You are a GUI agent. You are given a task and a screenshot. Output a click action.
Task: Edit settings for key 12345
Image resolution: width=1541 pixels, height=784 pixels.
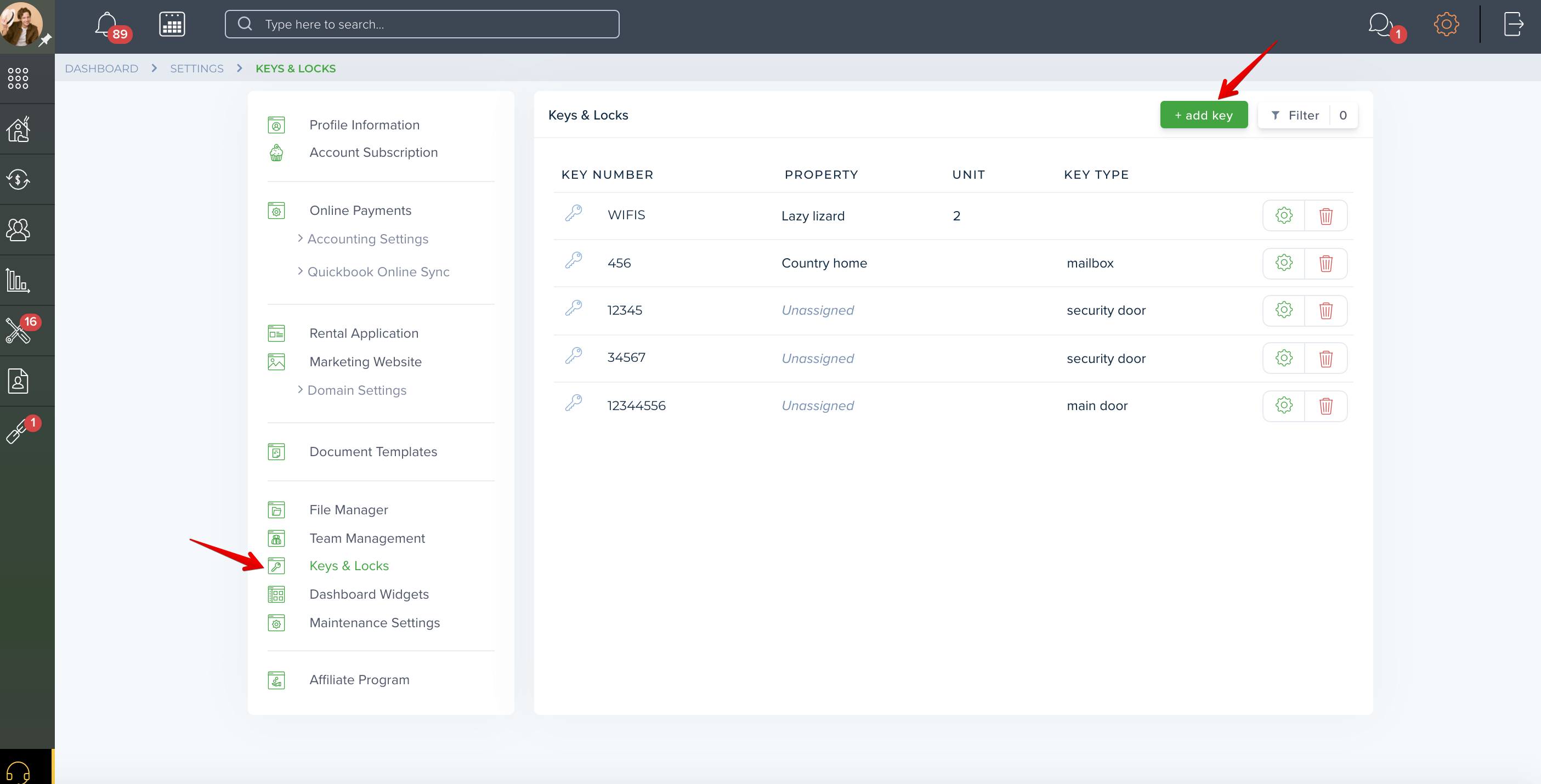1283,310
